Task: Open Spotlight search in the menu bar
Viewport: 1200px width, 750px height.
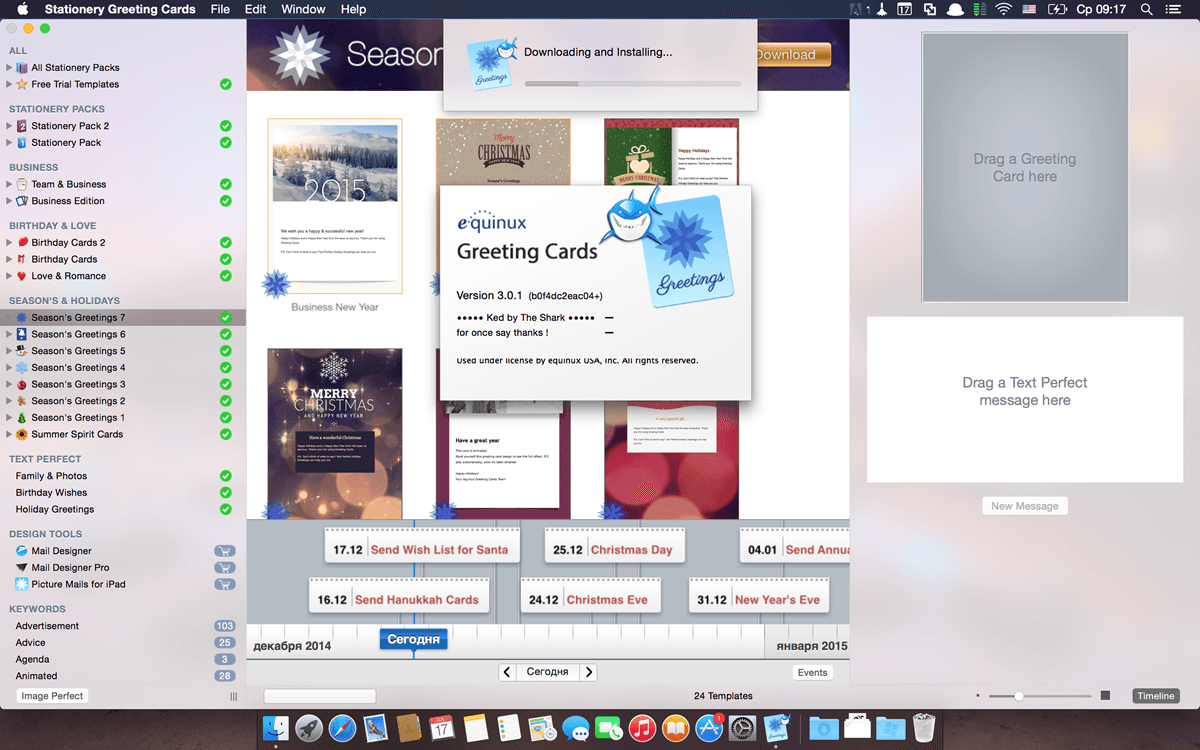Action: point(1146,9)
